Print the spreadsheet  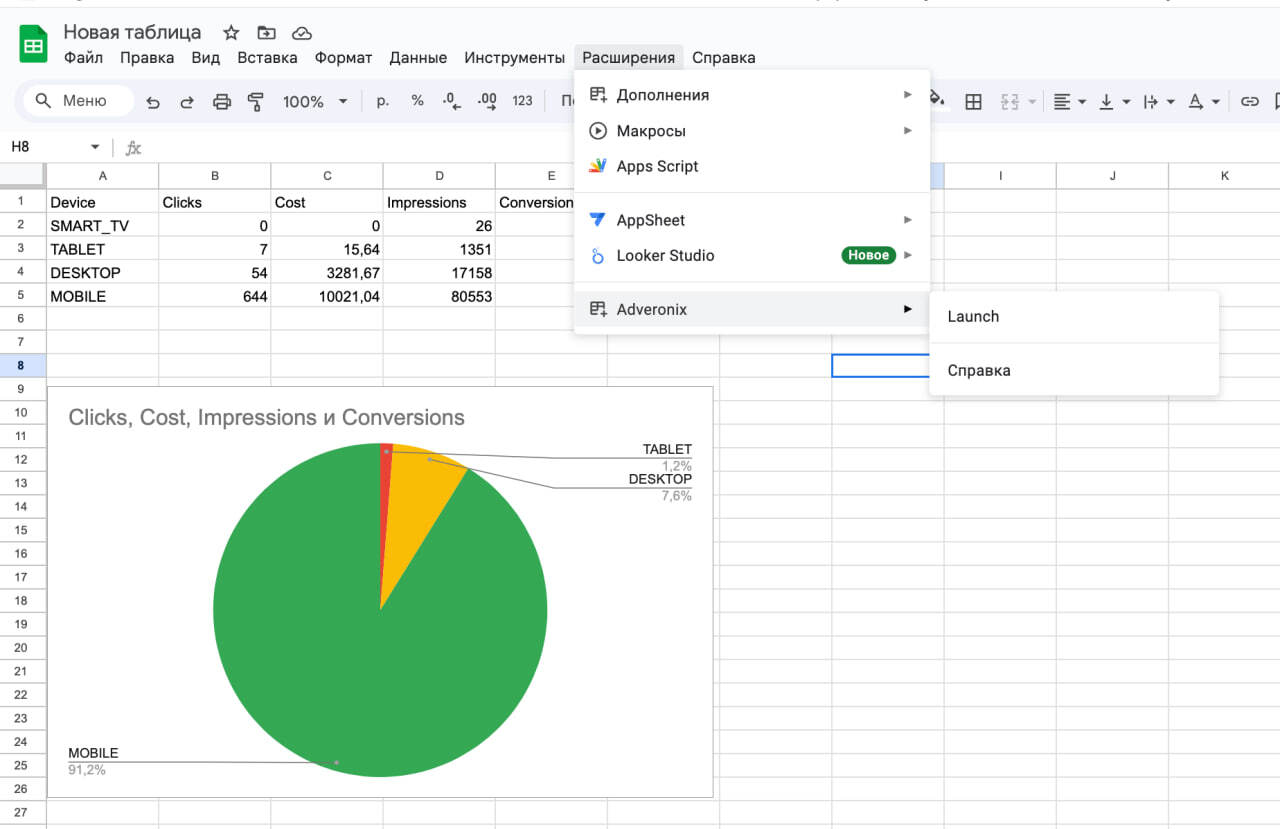(222, 102)
